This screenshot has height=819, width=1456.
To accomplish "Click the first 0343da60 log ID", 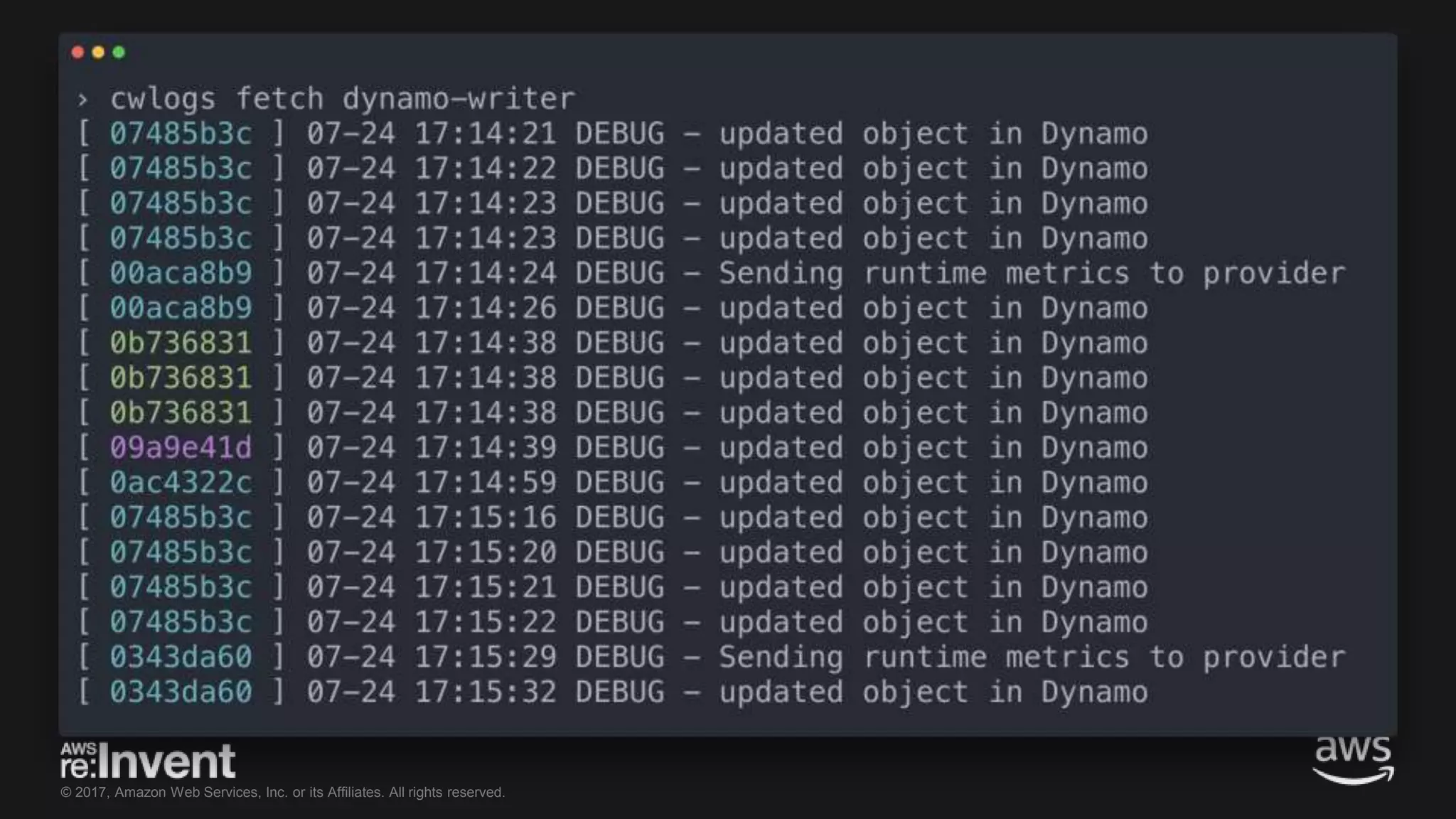I will [181, 658].
